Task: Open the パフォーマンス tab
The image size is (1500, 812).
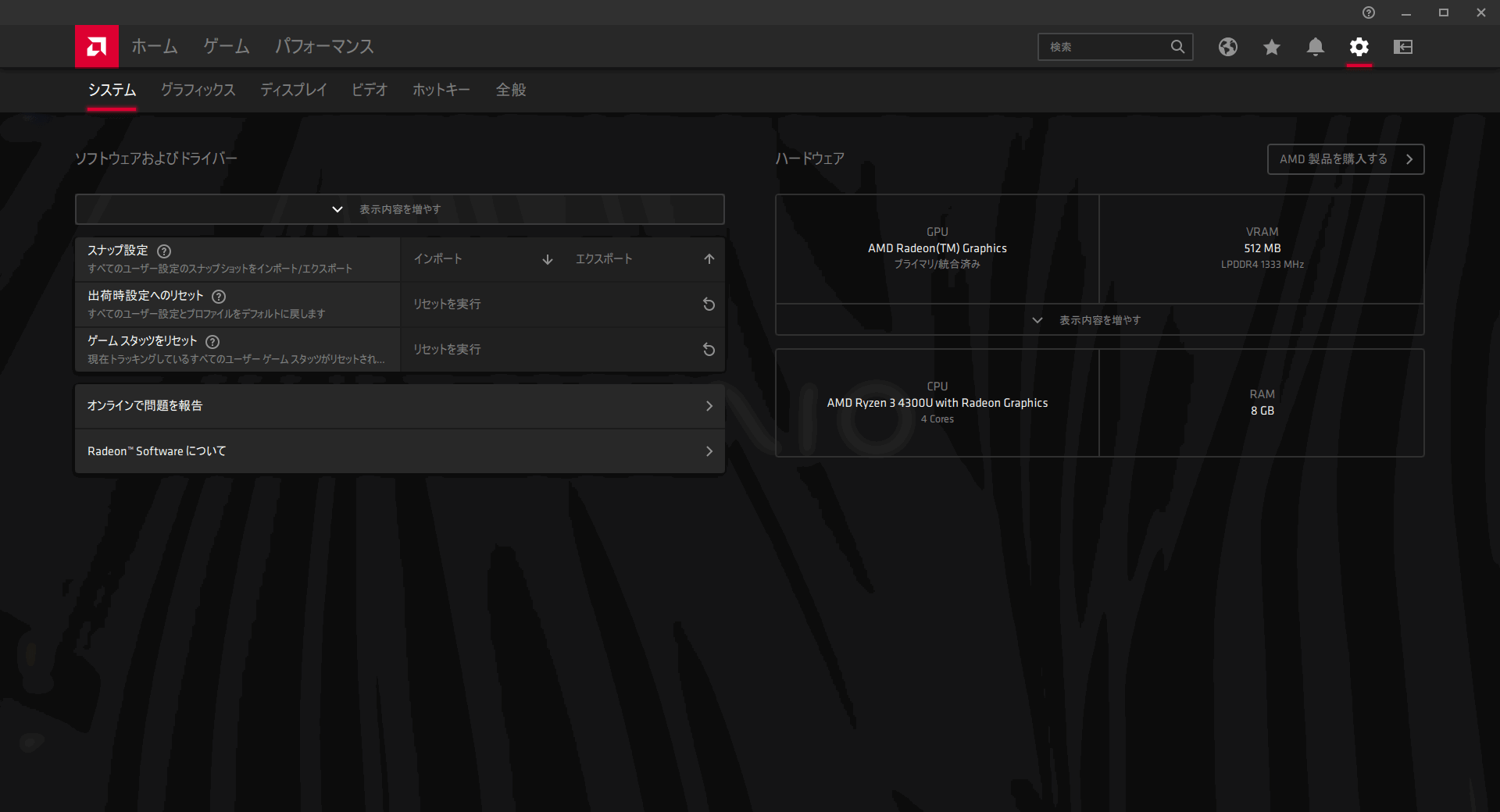Action: click(x=324, y=47)
